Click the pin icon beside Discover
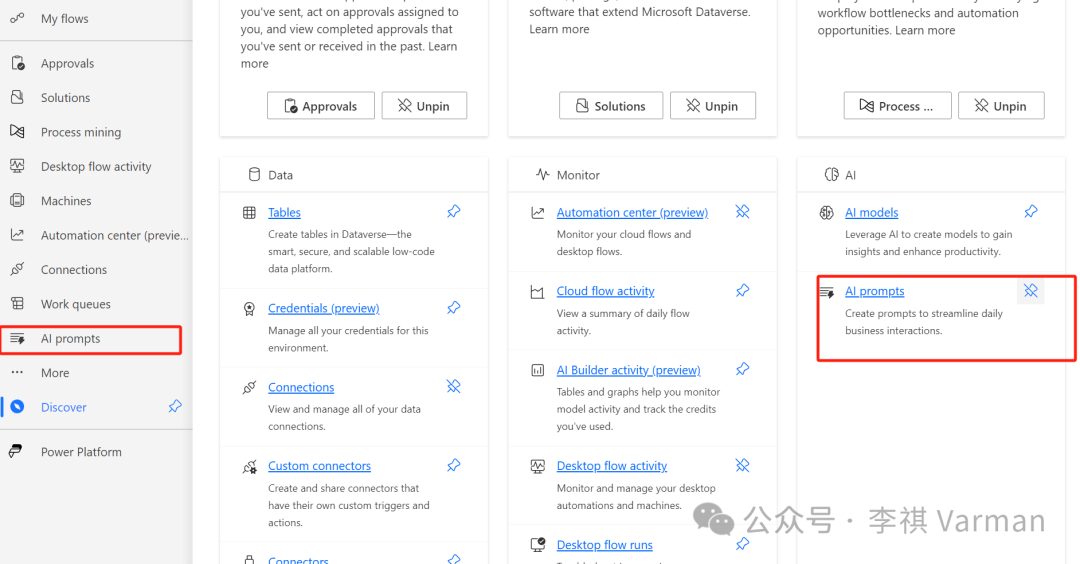 click(x=175, y=406)
